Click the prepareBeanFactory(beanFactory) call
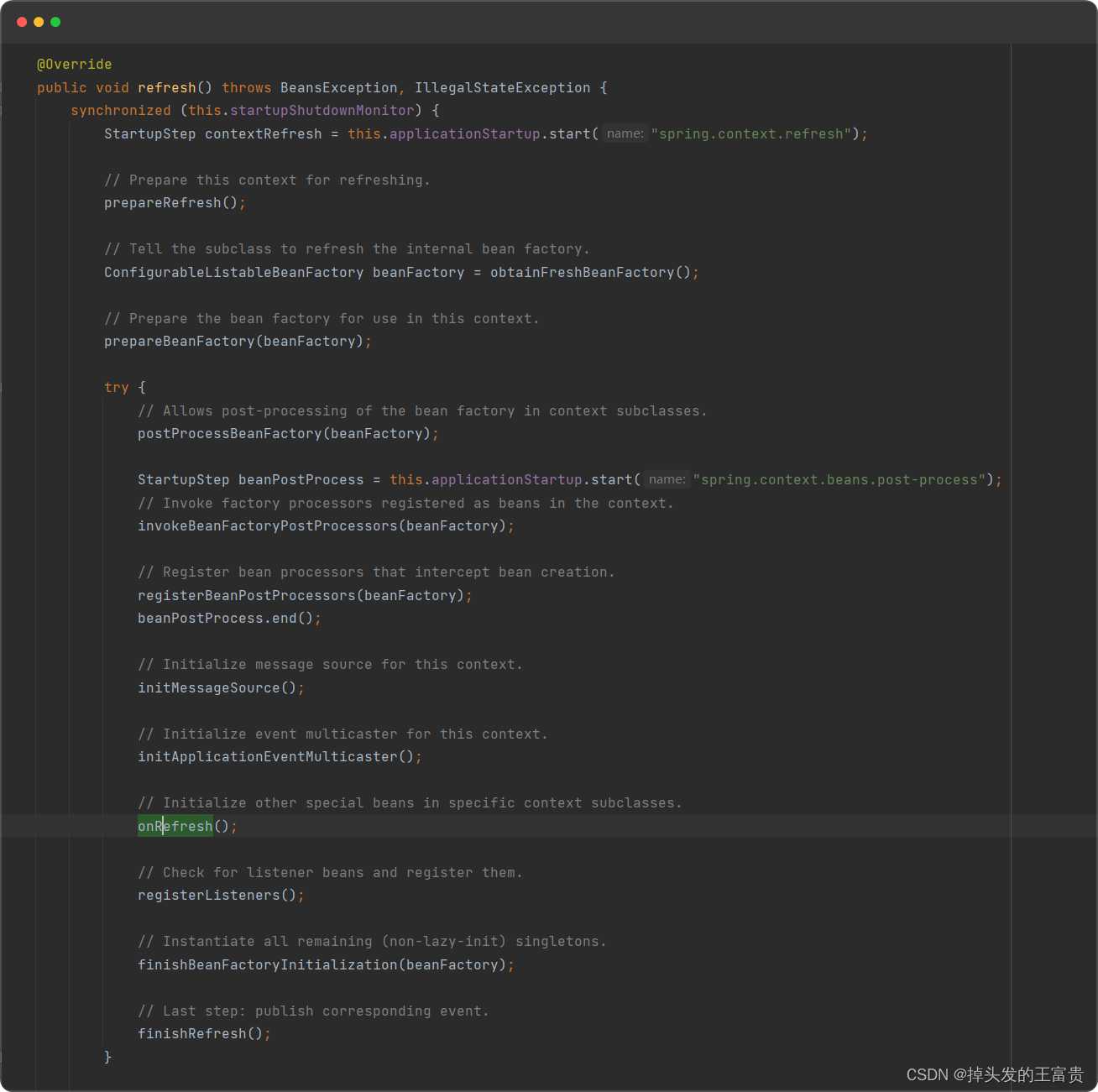 (x=234, y=342)
